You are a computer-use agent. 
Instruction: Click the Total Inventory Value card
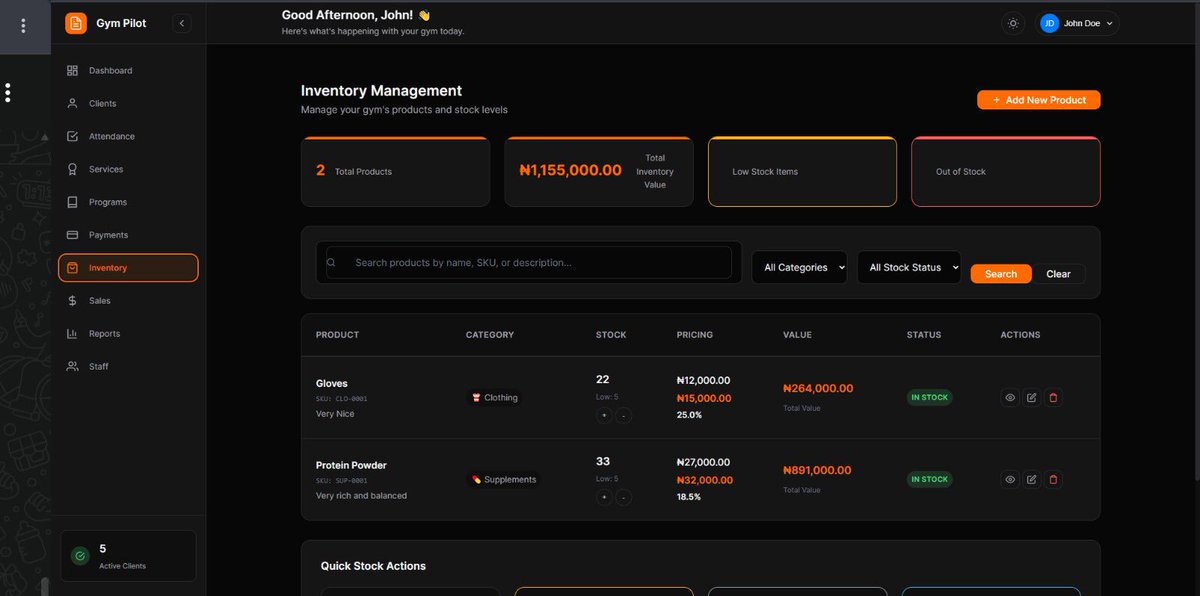[599, 172]
